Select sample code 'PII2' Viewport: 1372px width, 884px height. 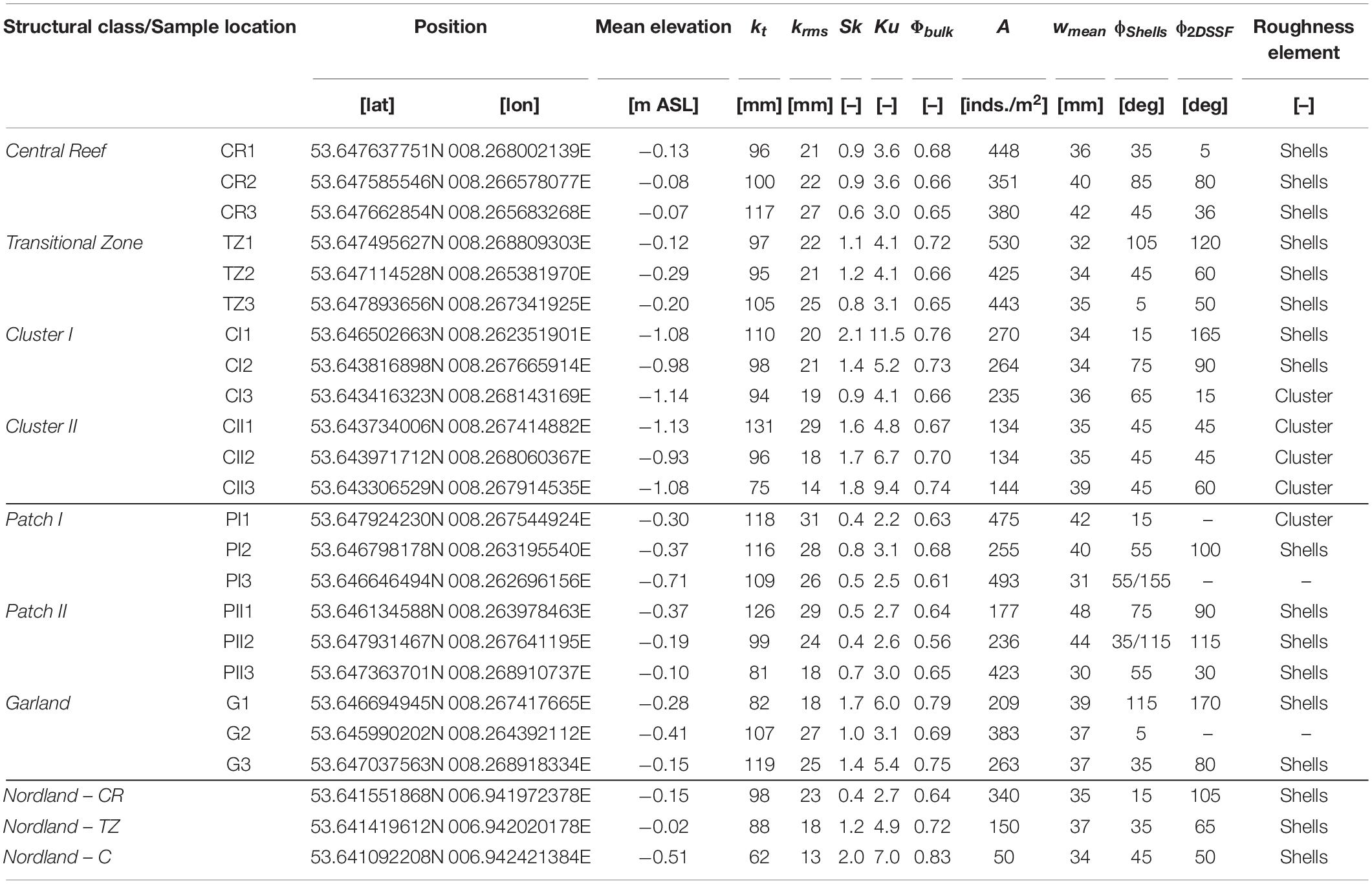(x=238, y=642)
